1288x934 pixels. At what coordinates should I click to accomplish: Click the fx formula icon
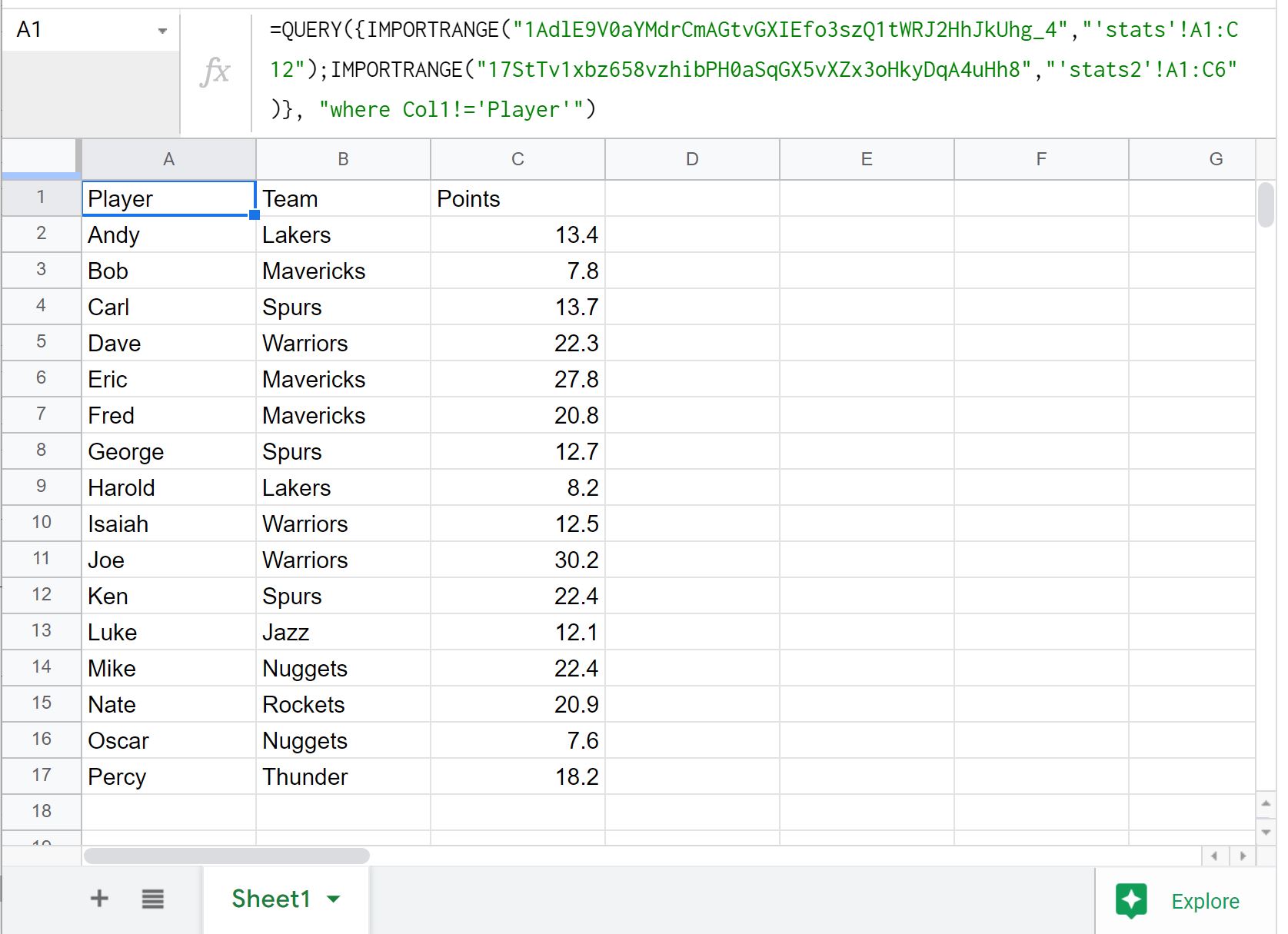[x=215, y=71]
